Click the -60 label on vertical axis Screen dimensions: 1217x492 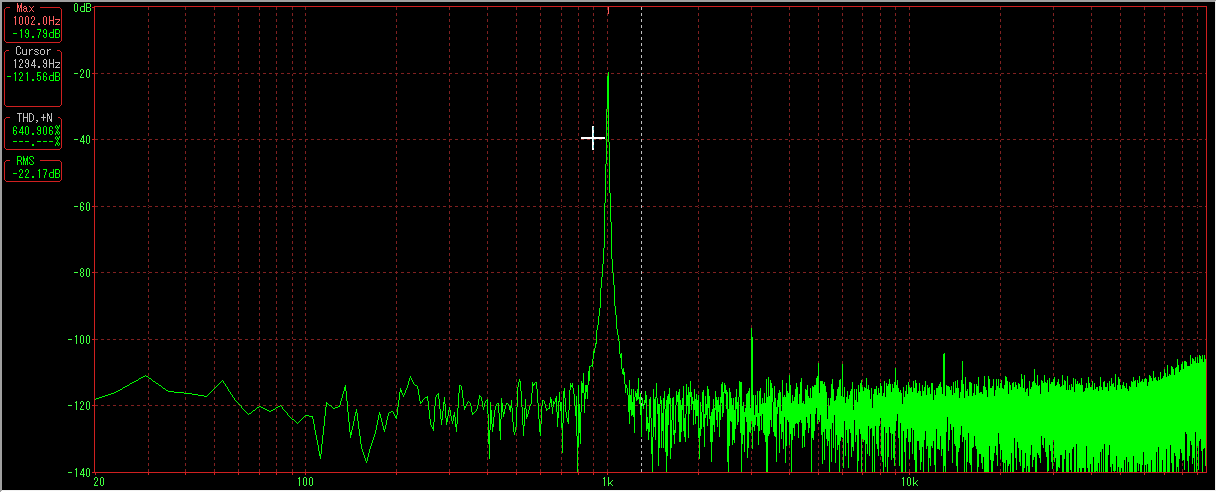click(x=82, y=207)
